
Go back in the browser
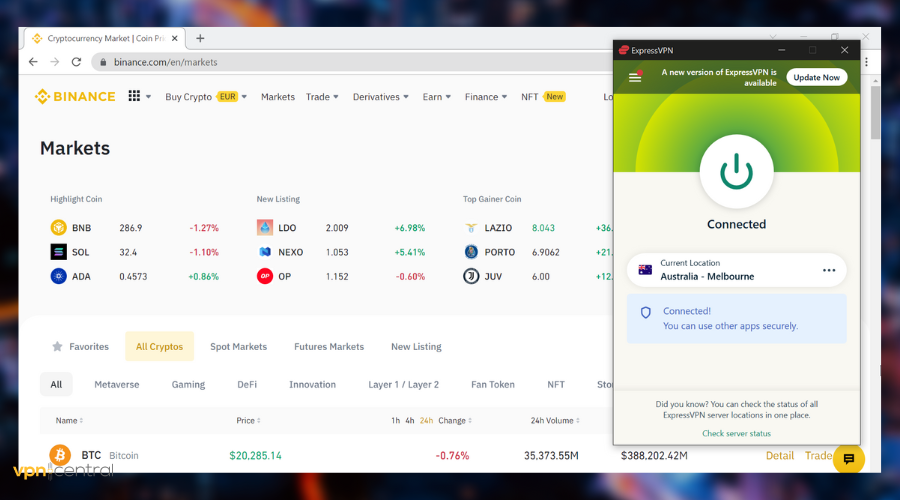tap(33, 62)
